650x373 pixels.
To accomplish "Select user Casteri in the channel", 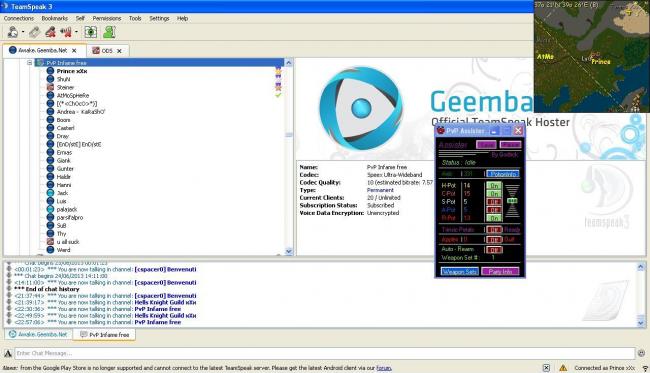I will tap(65, 128).
